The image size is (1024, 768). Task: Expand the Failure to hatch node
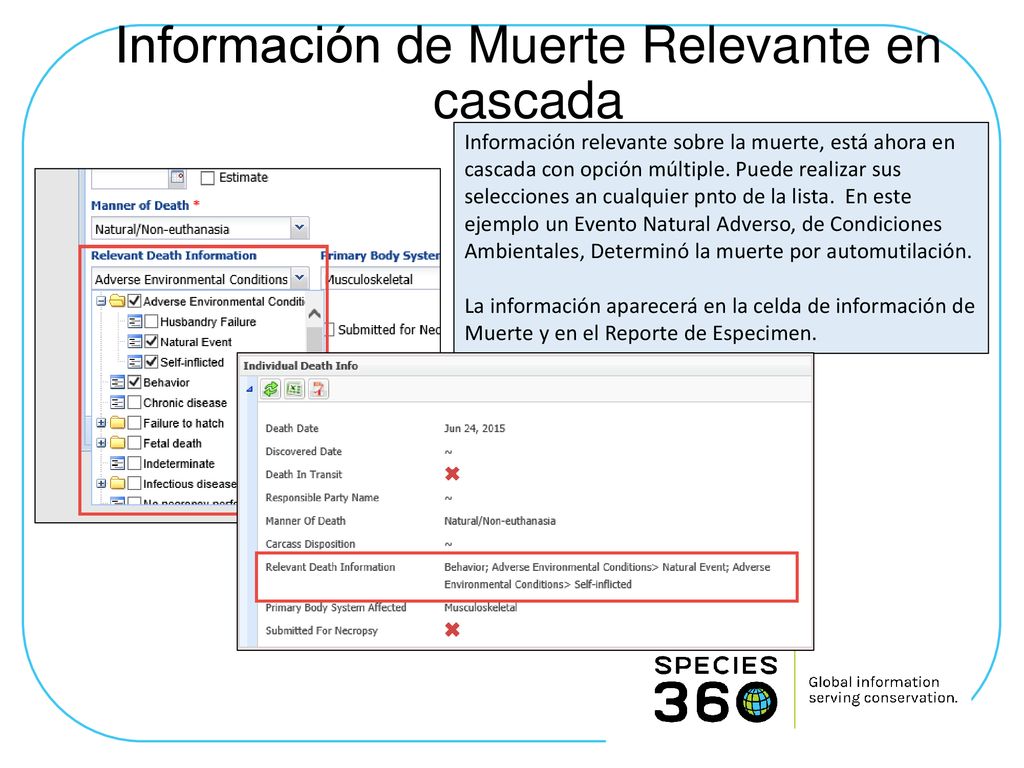tap(101, 423)
